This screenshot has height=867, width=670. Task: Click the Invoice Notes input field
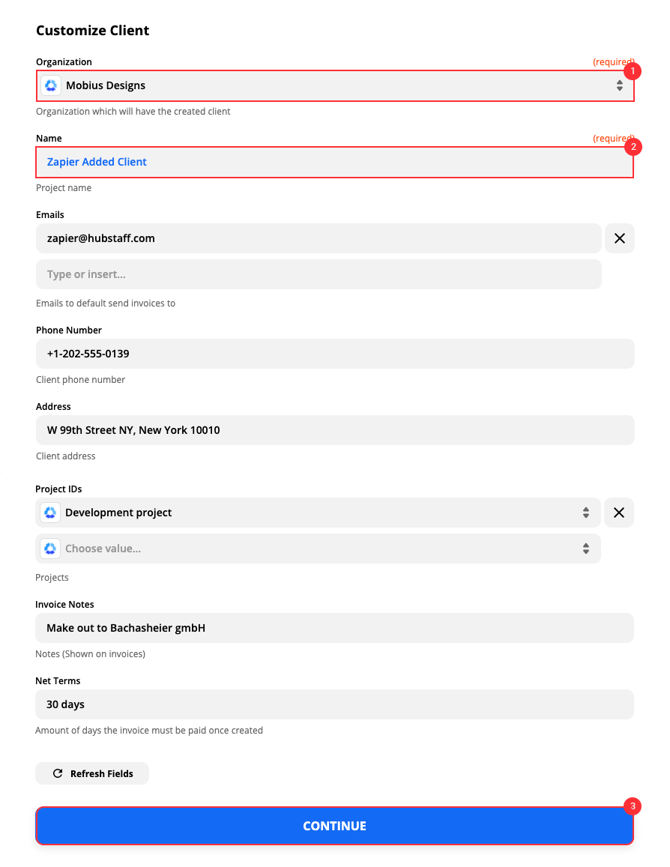pyautogui.click(x=334, y=628)
